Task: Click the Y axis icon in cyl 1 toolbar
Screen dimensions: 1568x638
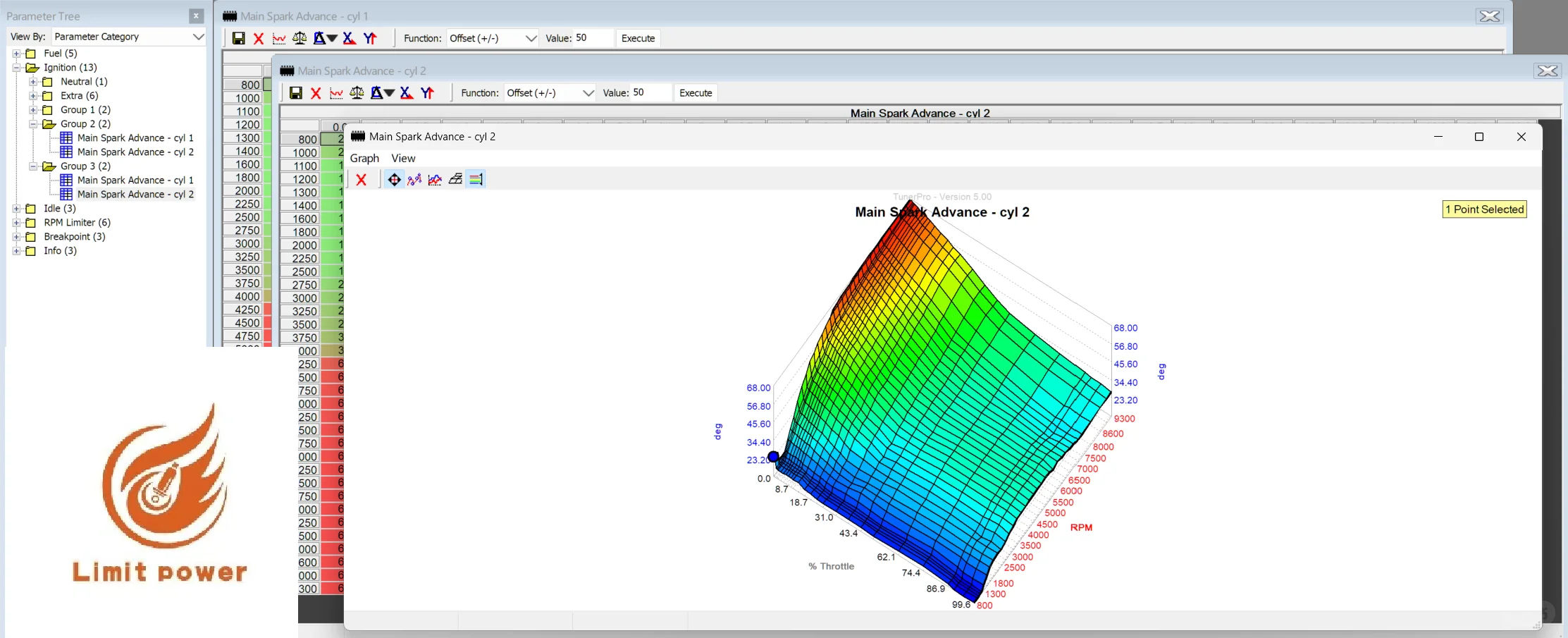Action: pyautogui.click(x=370, y=38)
